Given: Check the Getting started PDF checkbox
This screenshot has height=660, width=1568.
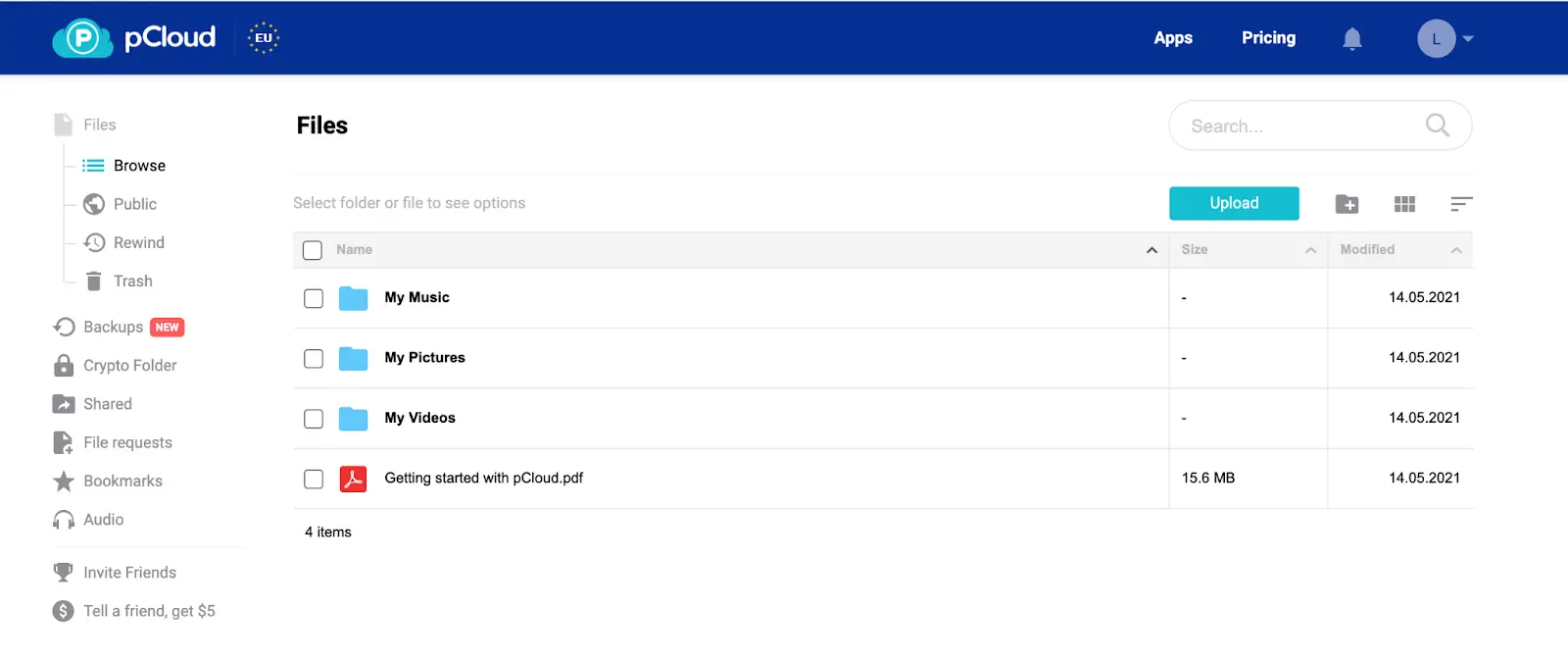Looking at the screenshot, I should [314, 479].
